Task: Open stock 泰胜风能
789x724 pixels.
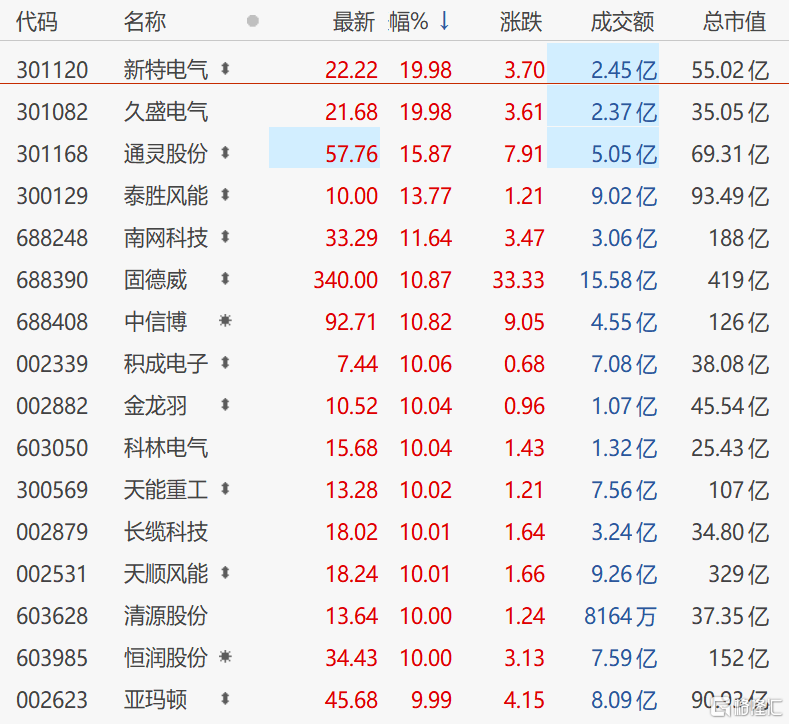Action: pos(166,195)
